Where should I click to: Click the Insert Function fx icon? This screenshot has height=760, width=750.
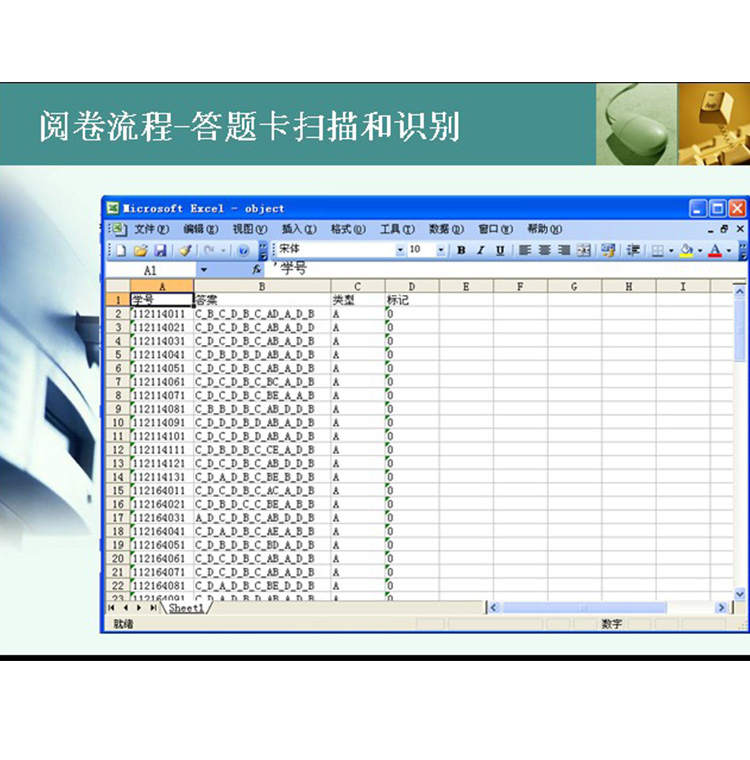point(257,269)
